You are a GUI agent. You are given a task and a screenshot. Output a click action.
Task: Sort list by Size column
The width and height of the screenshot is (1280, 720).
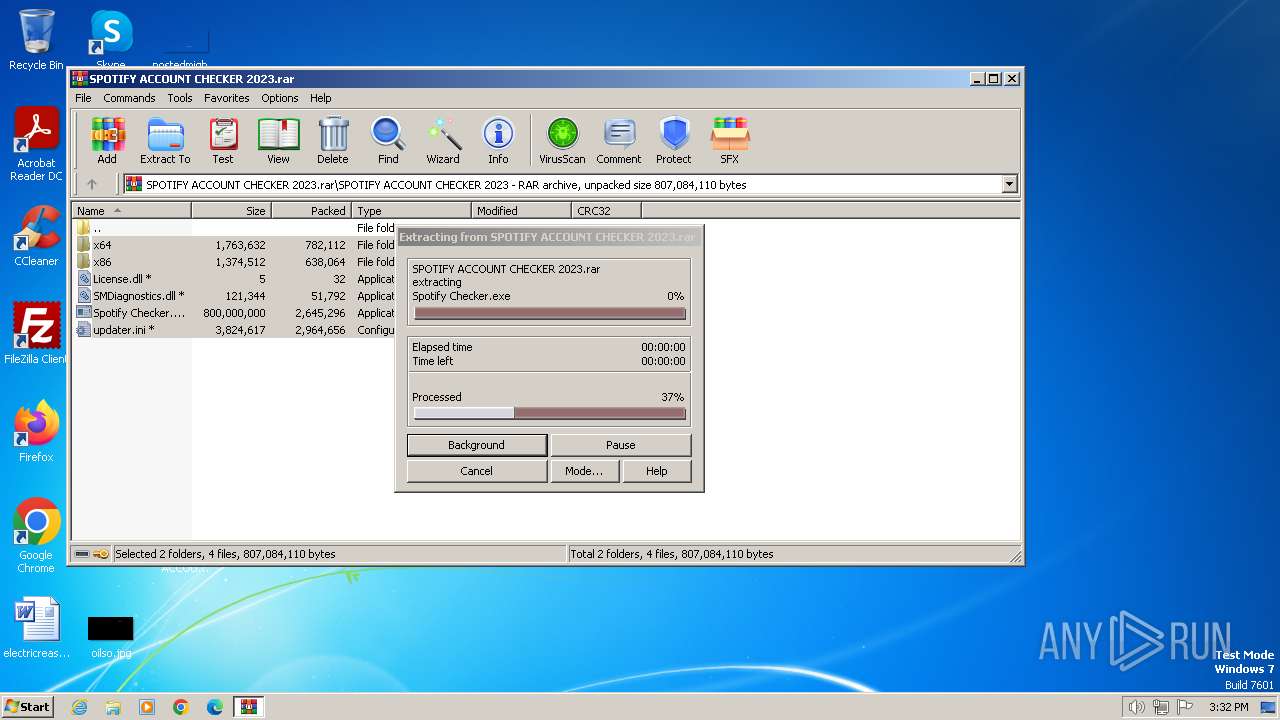[x=231, y=211]
